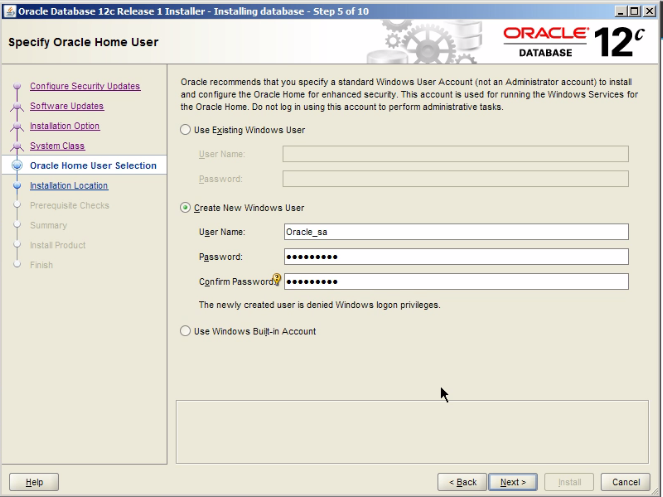
Task: Jump to the System Class step
Action: [x=57, y=146]
